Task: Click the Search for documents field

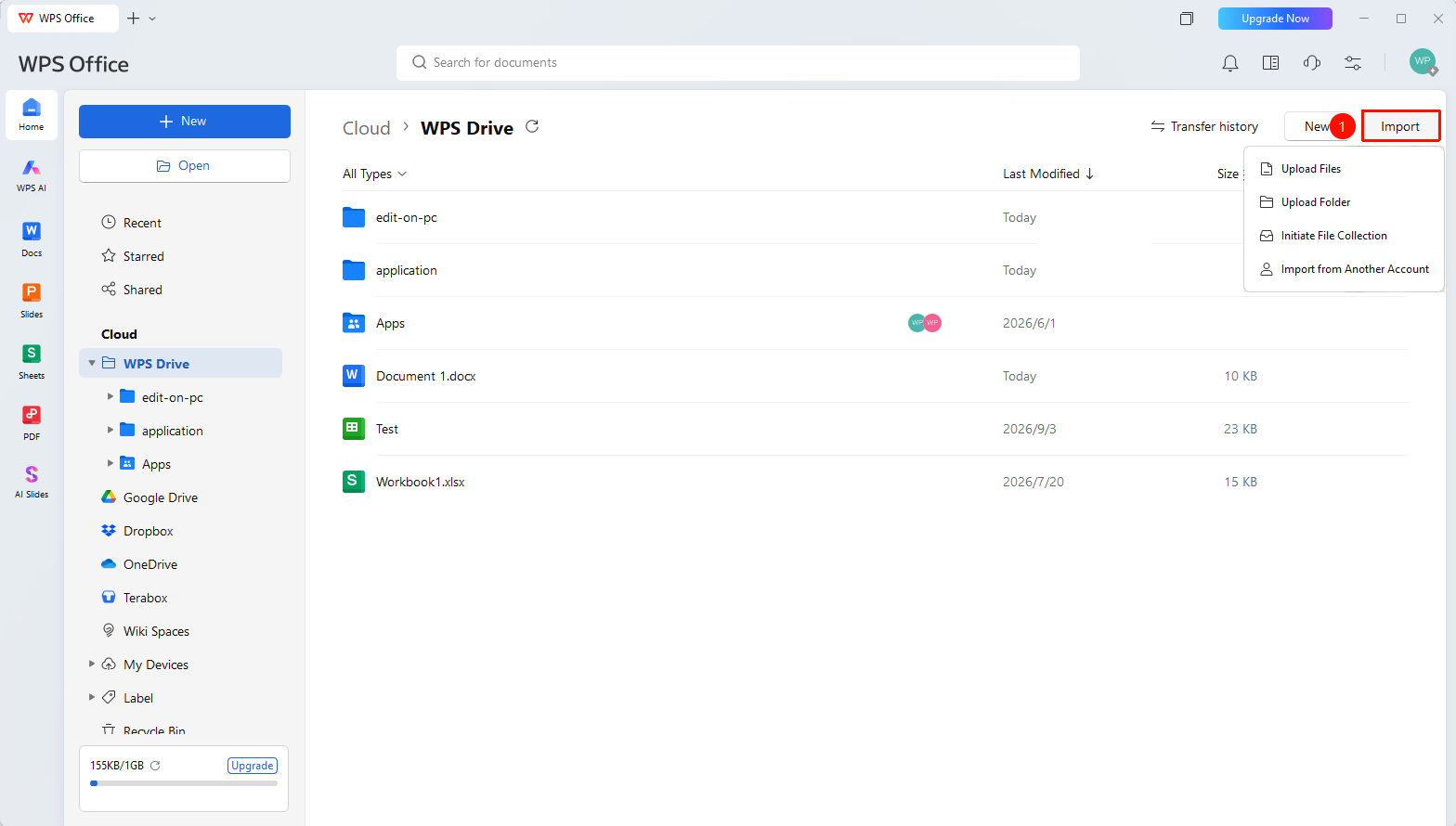Action: (738, 63)
